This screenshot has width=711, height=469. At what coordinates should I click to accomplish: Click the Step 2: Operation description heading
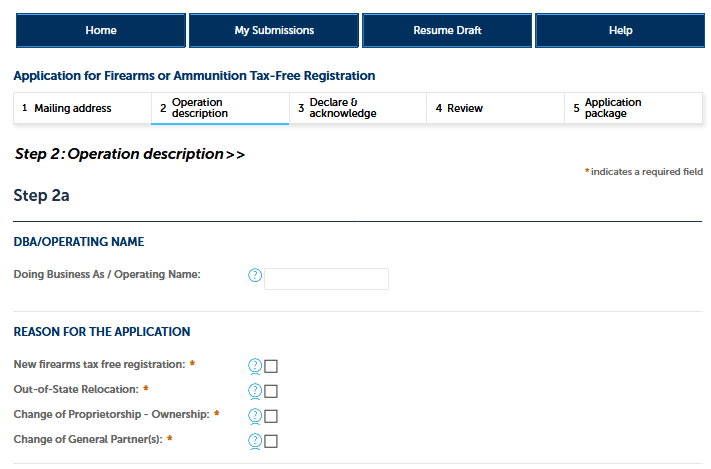pos(130,154)
